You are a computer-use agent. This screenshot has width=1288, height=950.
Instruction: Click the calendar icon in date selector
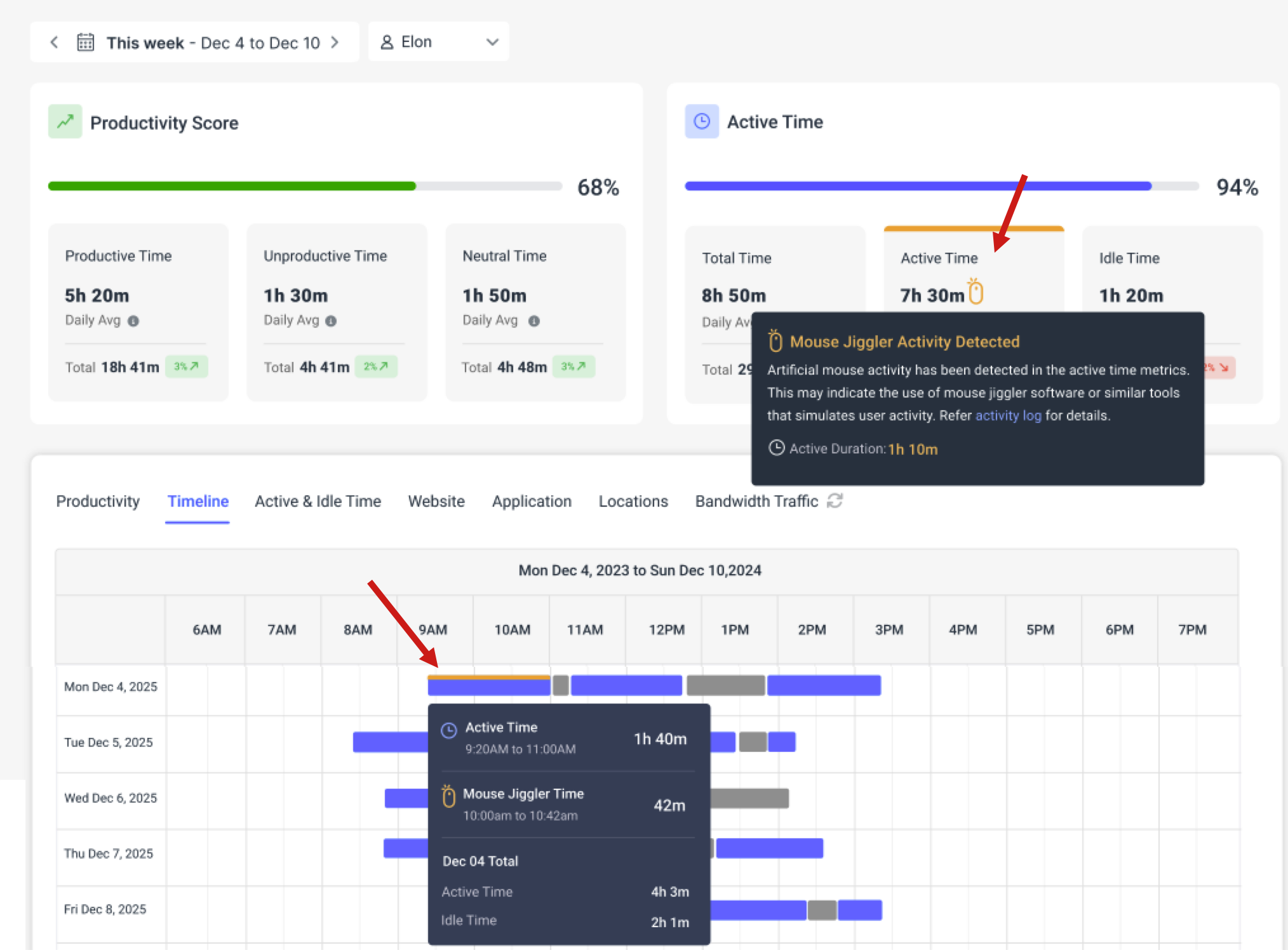pyautogui.click(x=85, y=43)
